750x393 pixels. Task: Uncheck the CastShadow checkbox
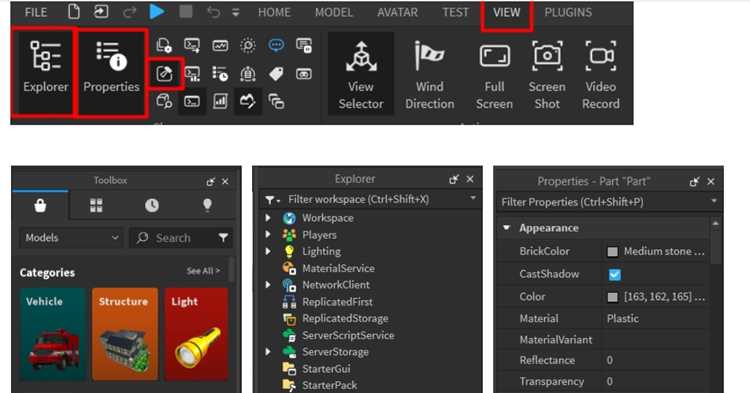point(615,274)
